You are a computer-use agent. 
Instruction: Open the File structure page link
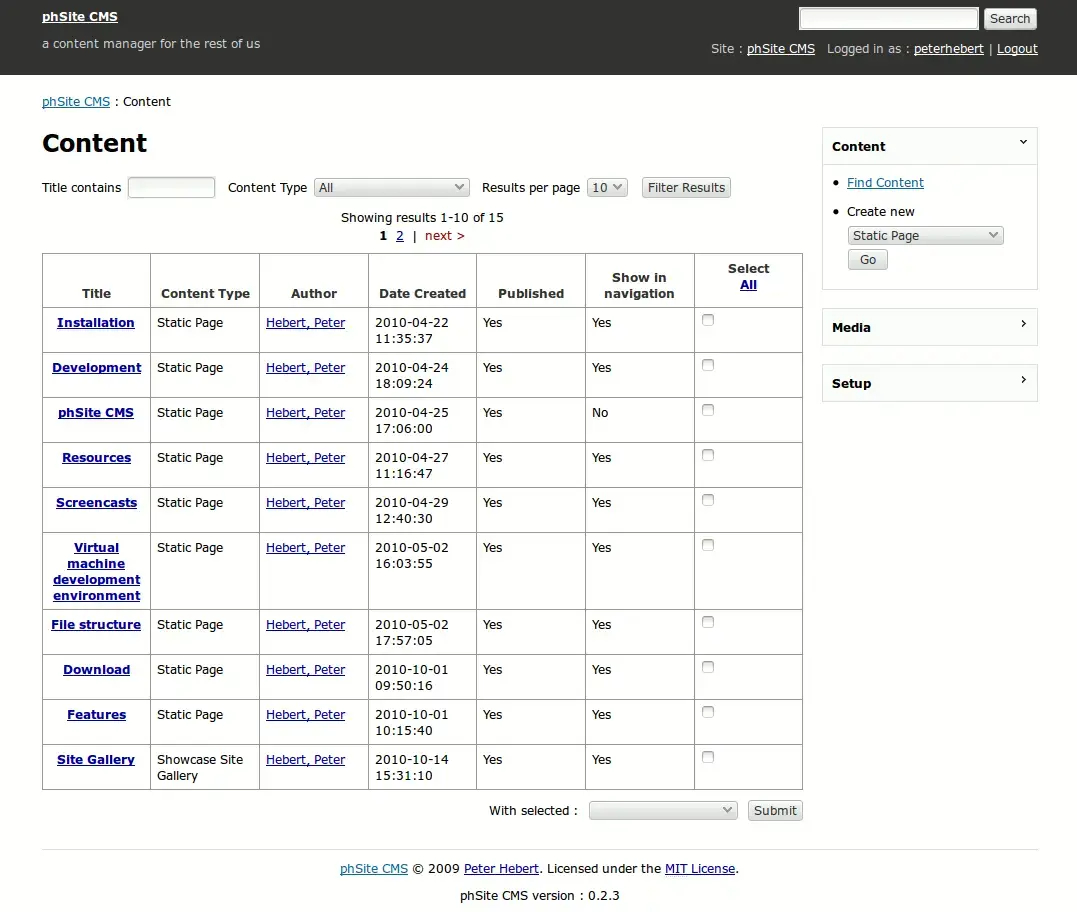(96, 624)
